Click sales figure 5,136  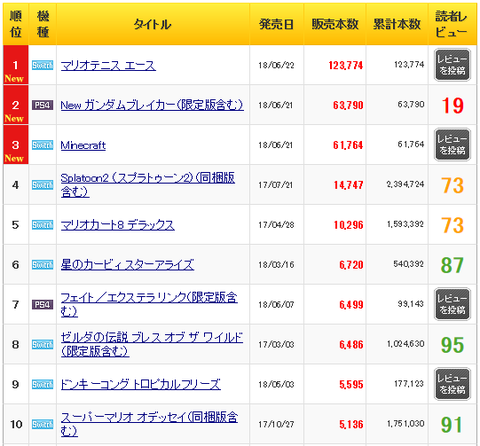click(x=351, y=424)
